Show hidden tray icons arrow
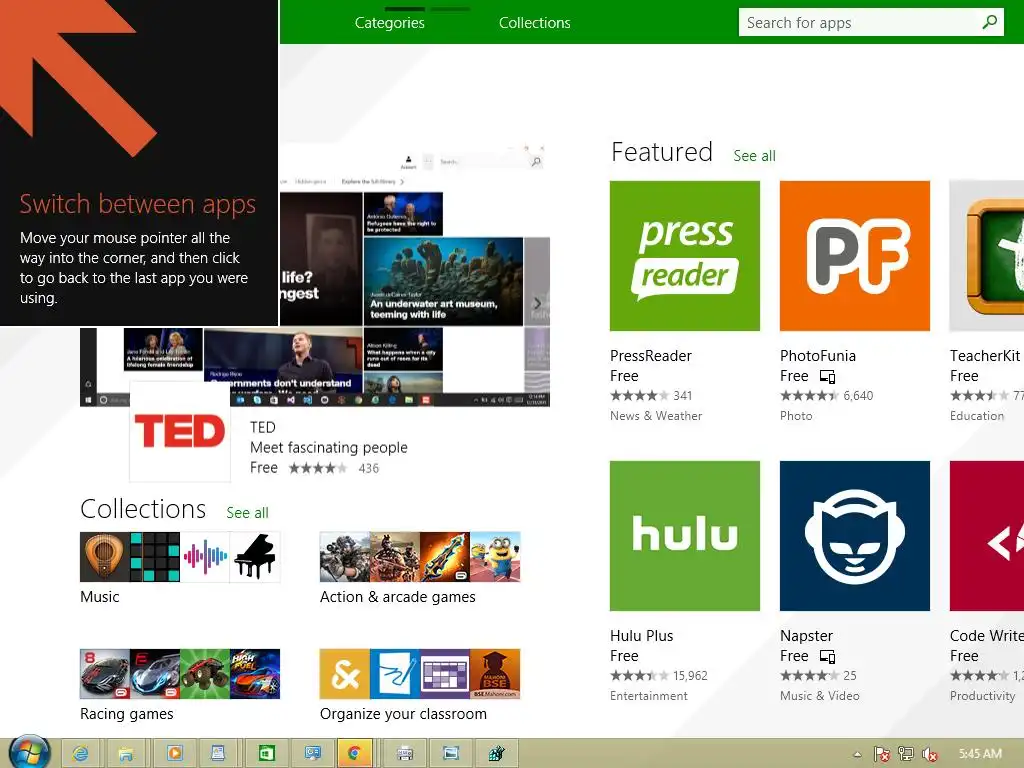The image size is (1024, 768). tap(857, 754)
